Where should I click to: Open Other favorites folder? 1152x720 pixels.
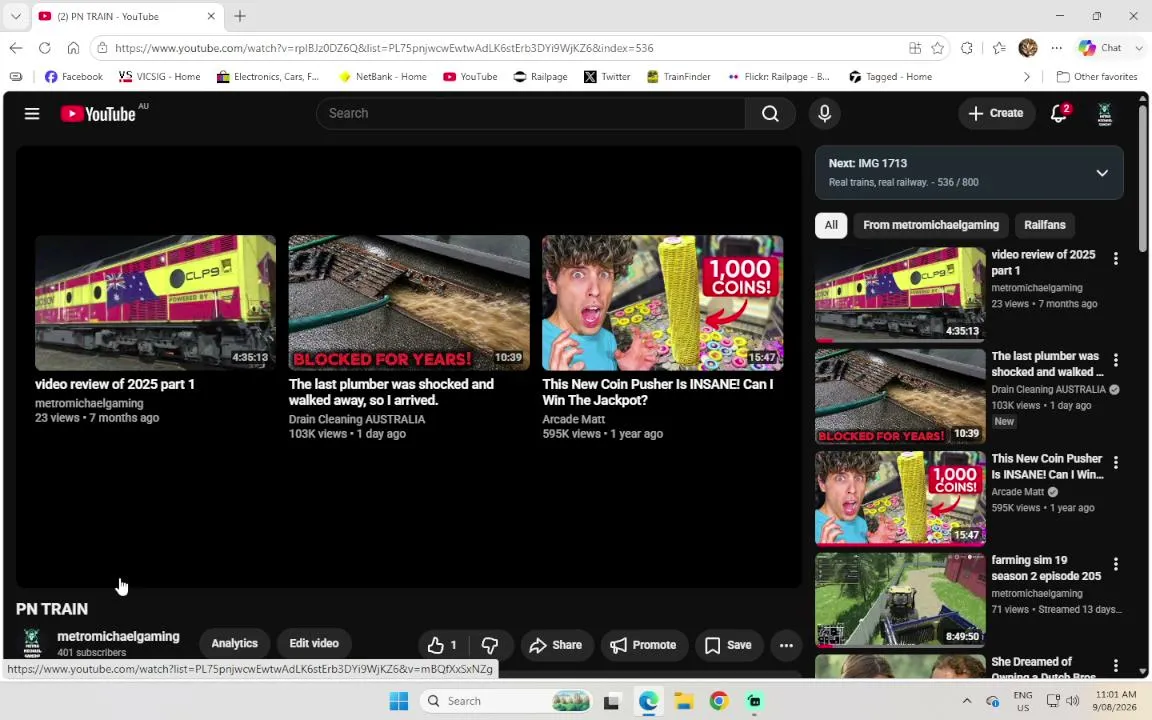(x=1097, y=76)
